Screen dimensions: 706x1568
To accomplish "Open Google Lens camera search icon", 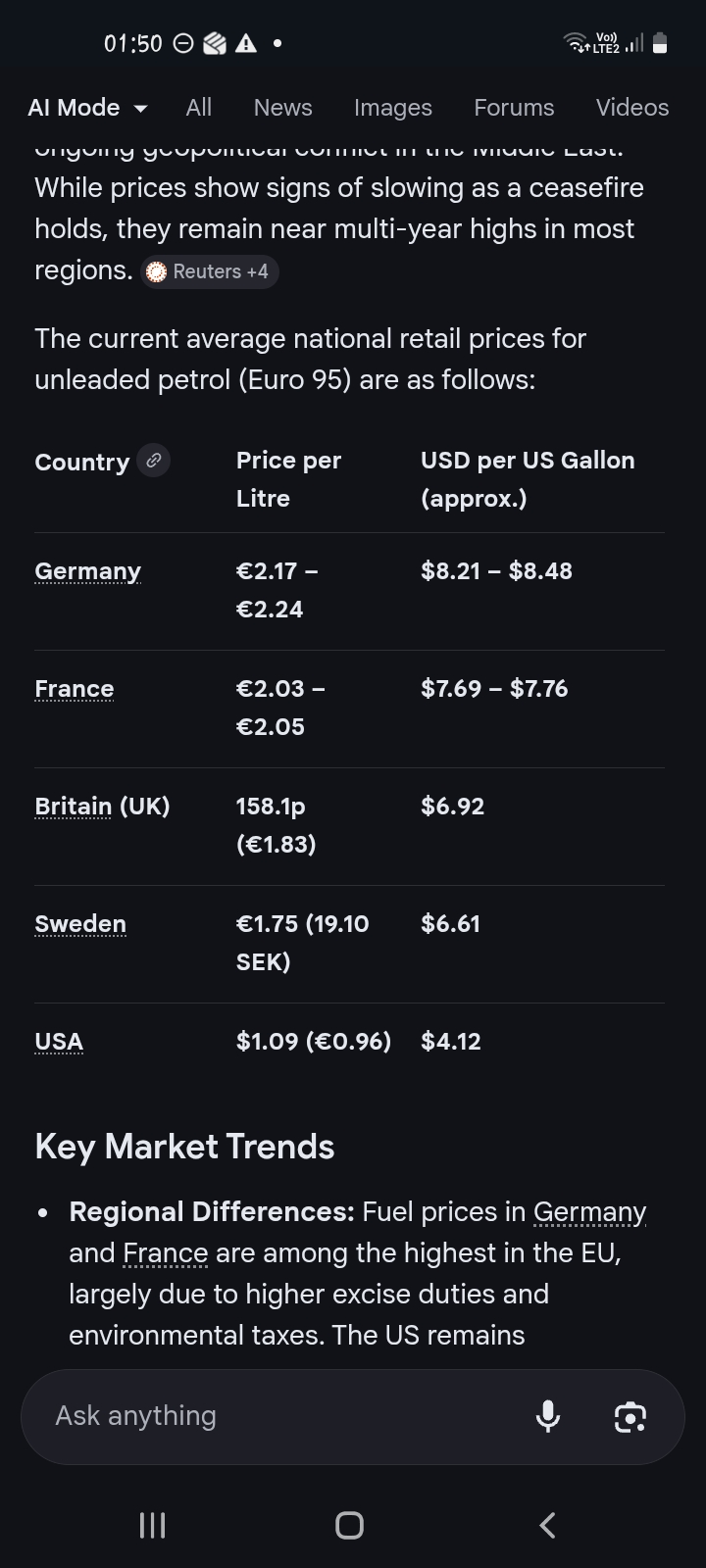I will [630, 1416].
